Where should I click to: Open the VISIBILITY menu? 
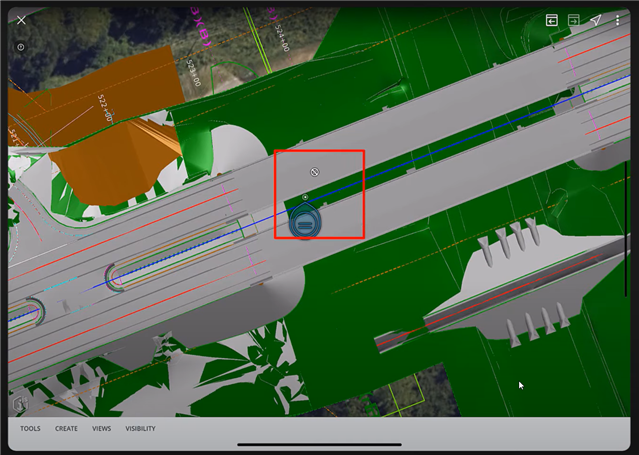coord(140,428)
